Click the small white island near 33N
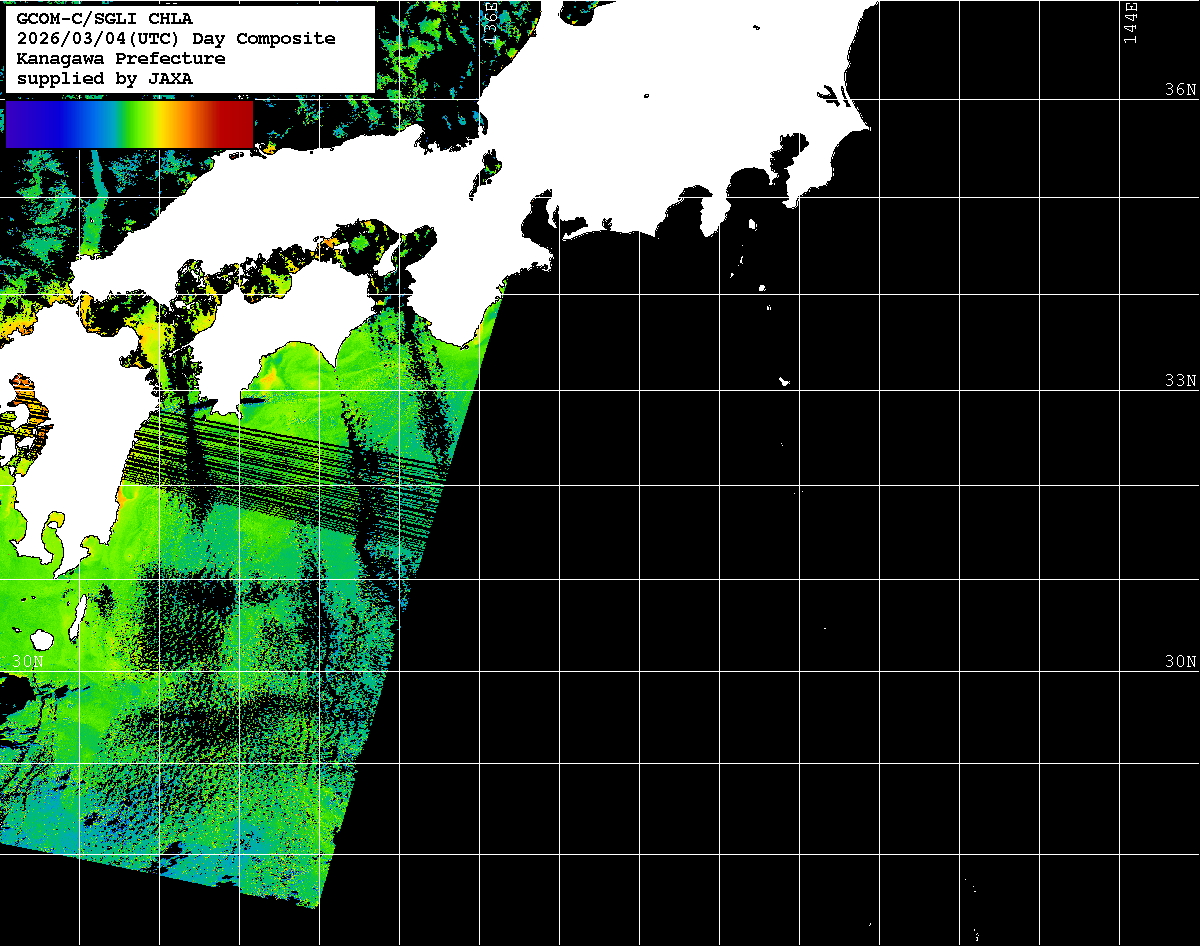This screenshot has height=946, width=1200. [784, 381]
